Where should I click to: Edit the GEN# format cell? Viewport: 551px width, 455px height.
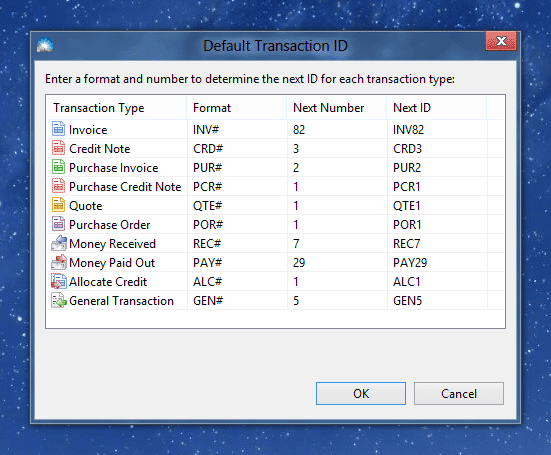(237, 300)
